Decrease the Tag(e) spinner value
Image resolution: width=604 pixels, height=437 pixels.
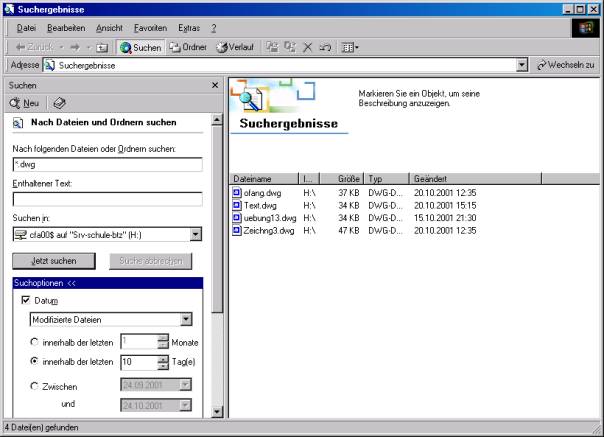163,366
